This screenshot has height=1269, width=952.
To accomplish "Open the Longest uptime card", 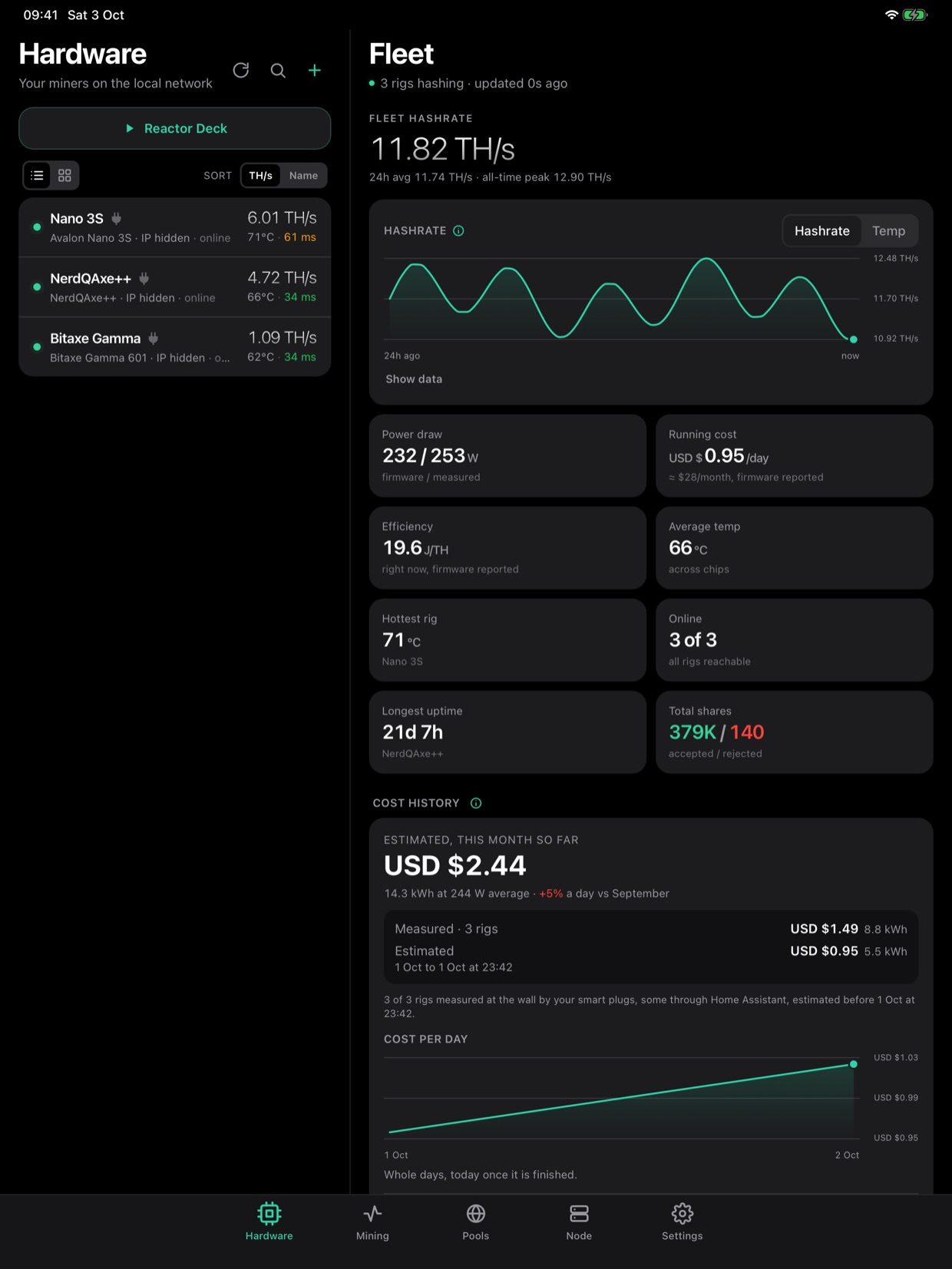I will click(507, 732).
